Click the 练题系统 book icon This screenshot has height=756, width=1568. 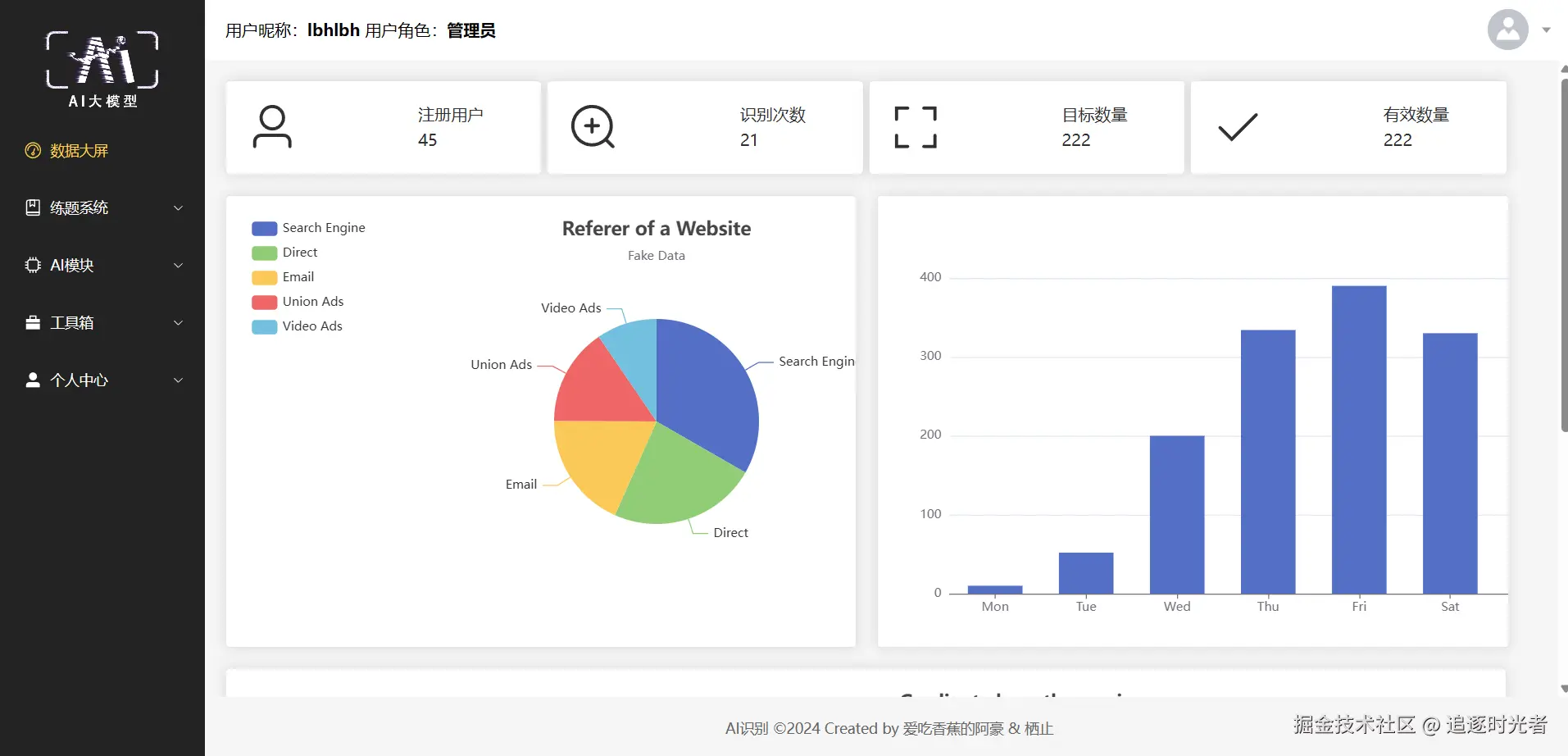click(33, 207)
